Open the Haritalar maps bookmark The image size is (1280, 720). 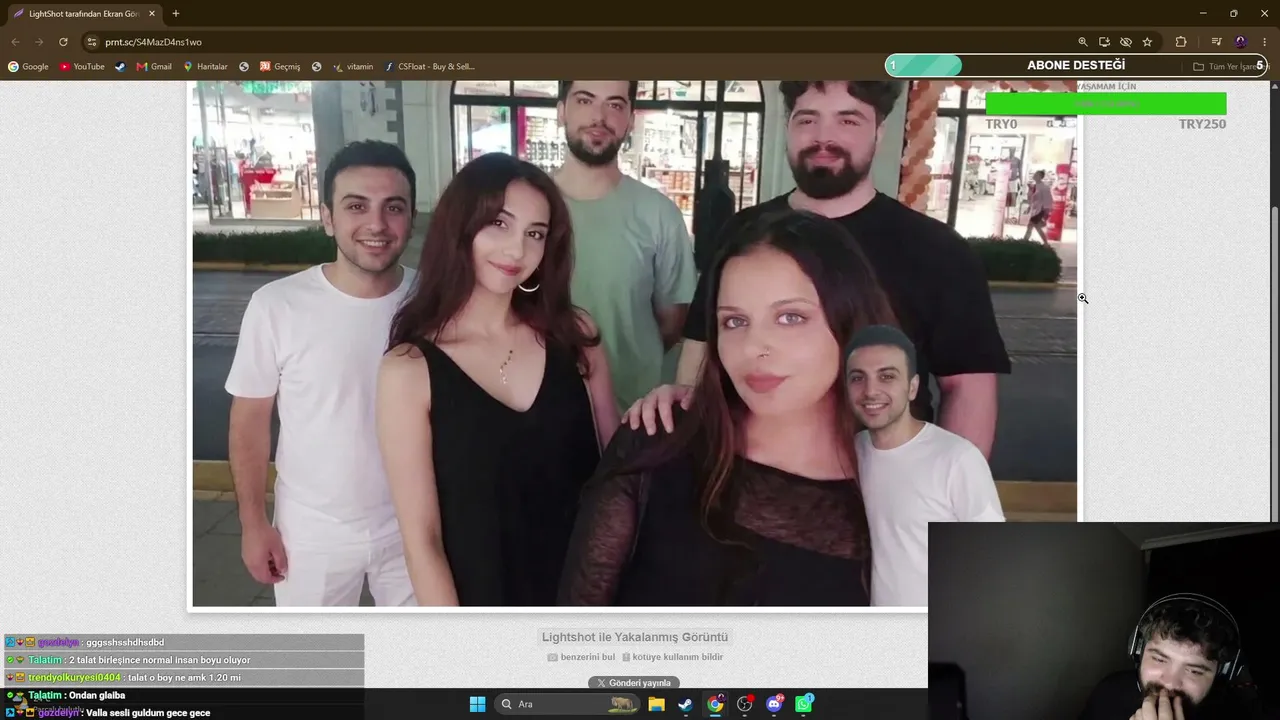coord(205,67)
